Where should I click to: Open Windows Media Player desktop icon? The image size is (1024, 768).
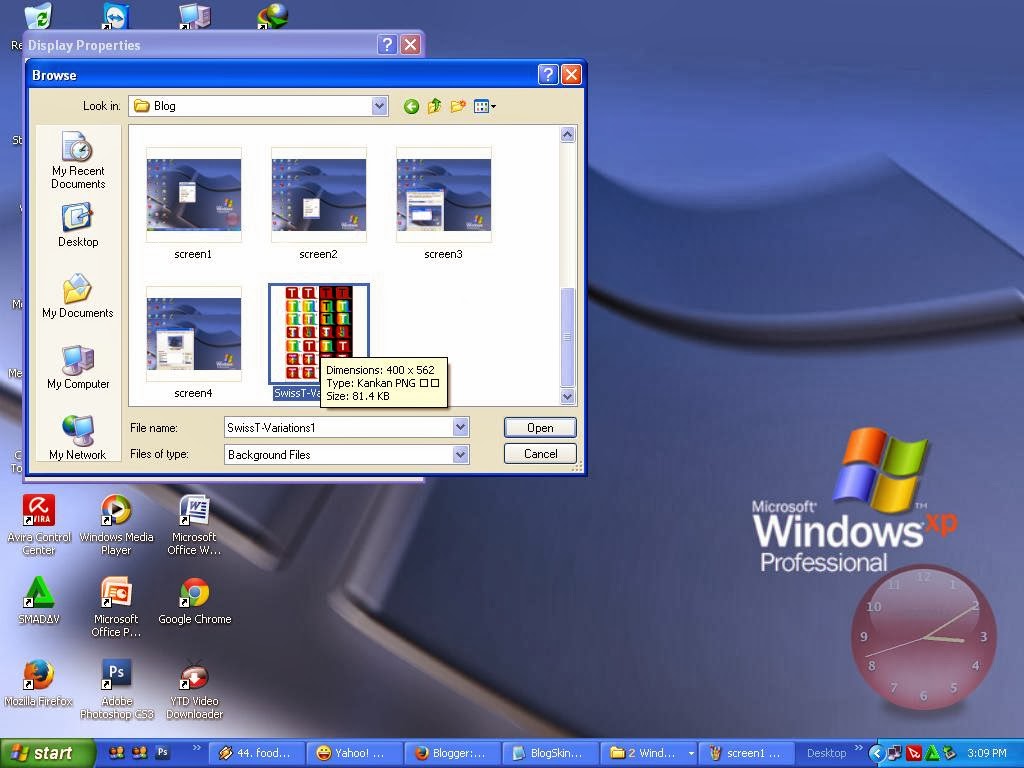pyautogui.click(x=116, y=525)
